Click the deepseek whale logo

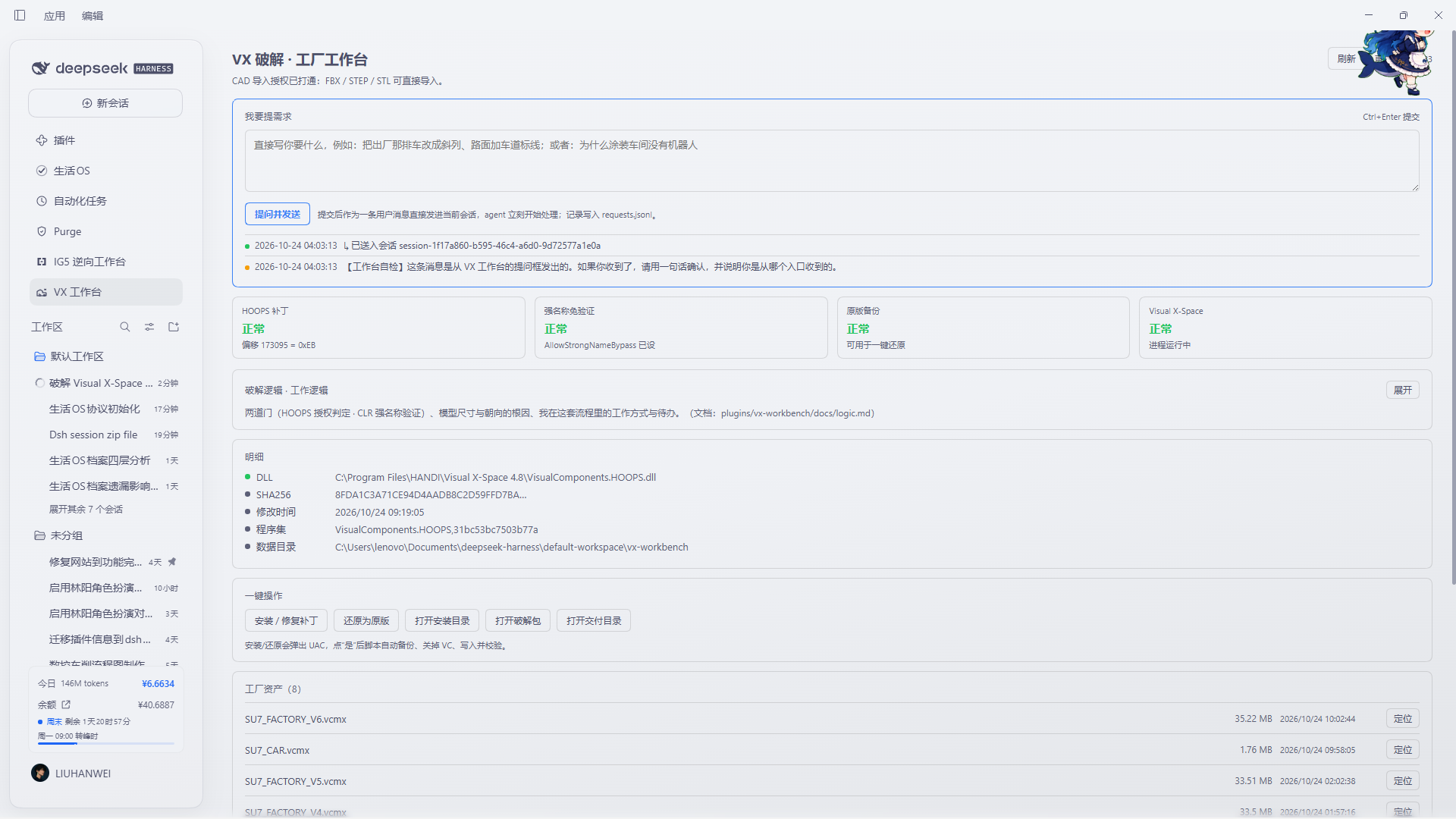(40, 68)
